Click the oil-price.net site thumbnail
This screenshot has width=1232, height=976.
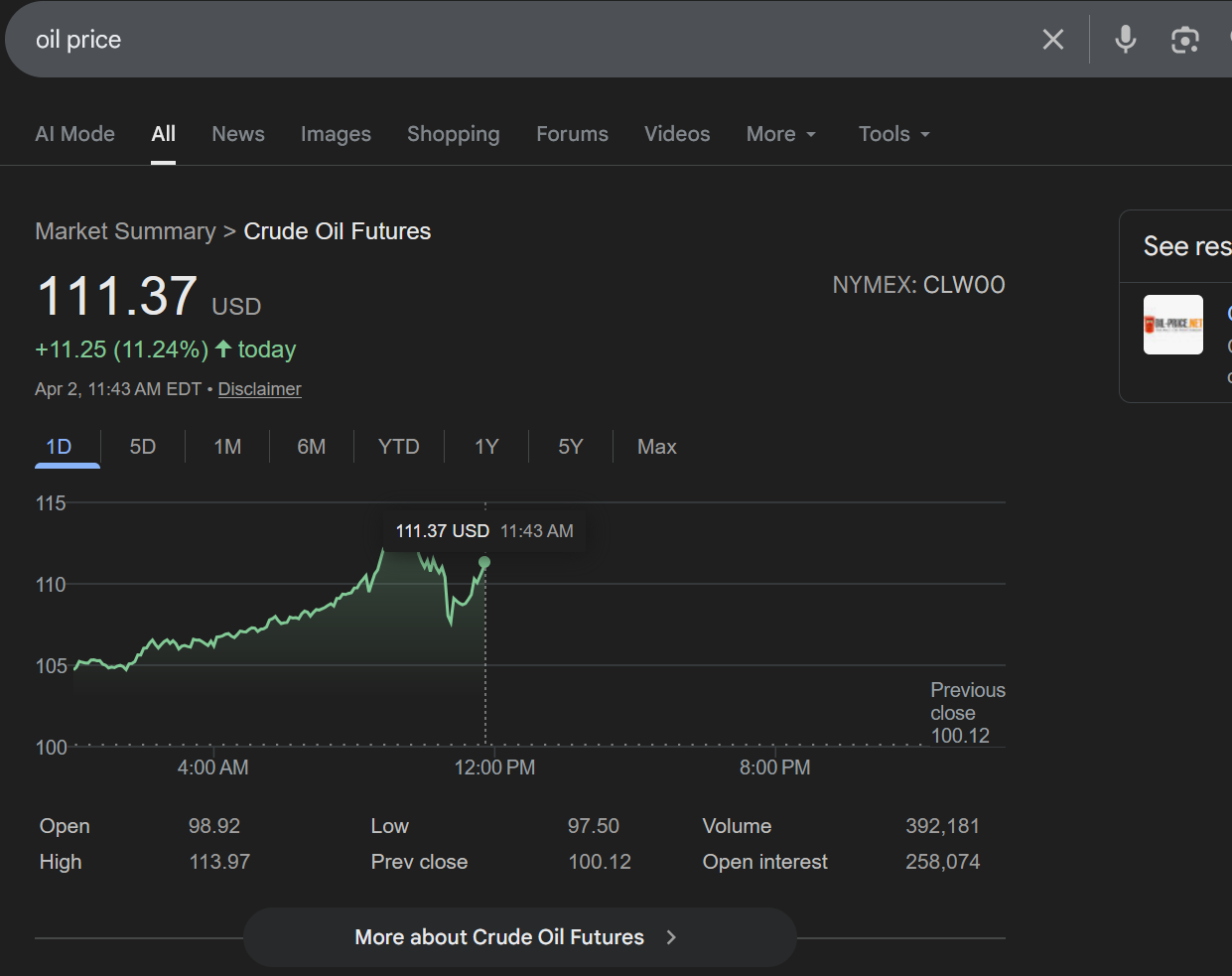pos(1173,325)
